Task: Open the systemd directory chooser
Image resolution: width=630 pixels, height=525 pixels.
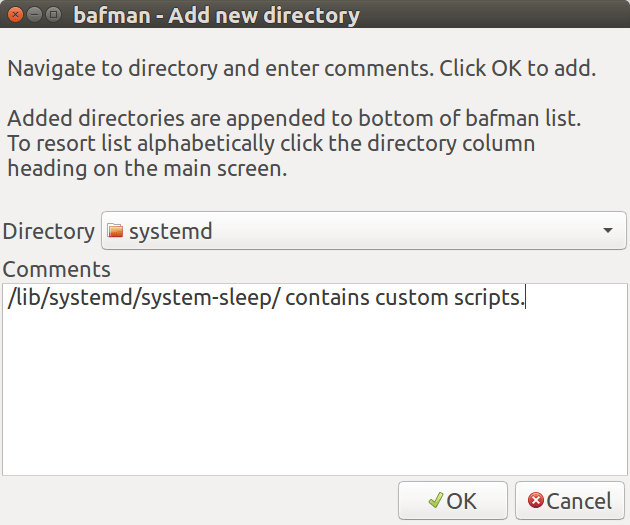Action: (x=363, y=231)
